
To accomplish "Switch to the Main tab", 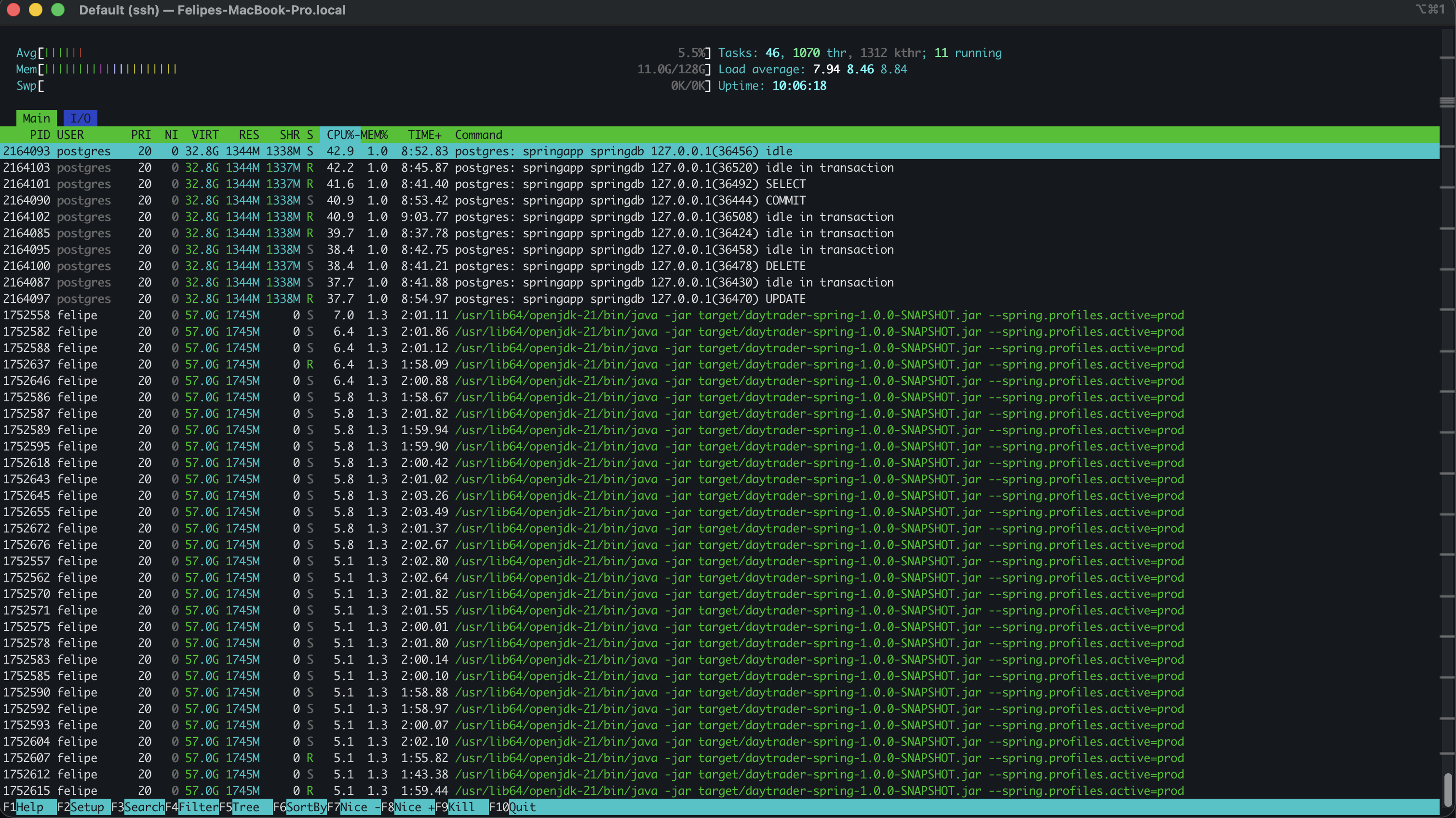I will coord(36,118).
